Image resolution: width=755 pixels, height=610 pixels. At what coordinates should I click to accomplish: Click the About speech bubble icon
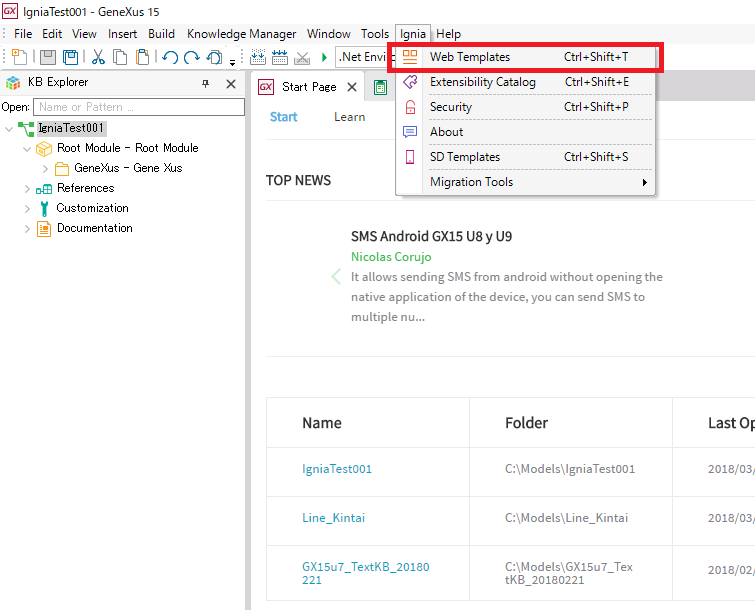(410, 132)
